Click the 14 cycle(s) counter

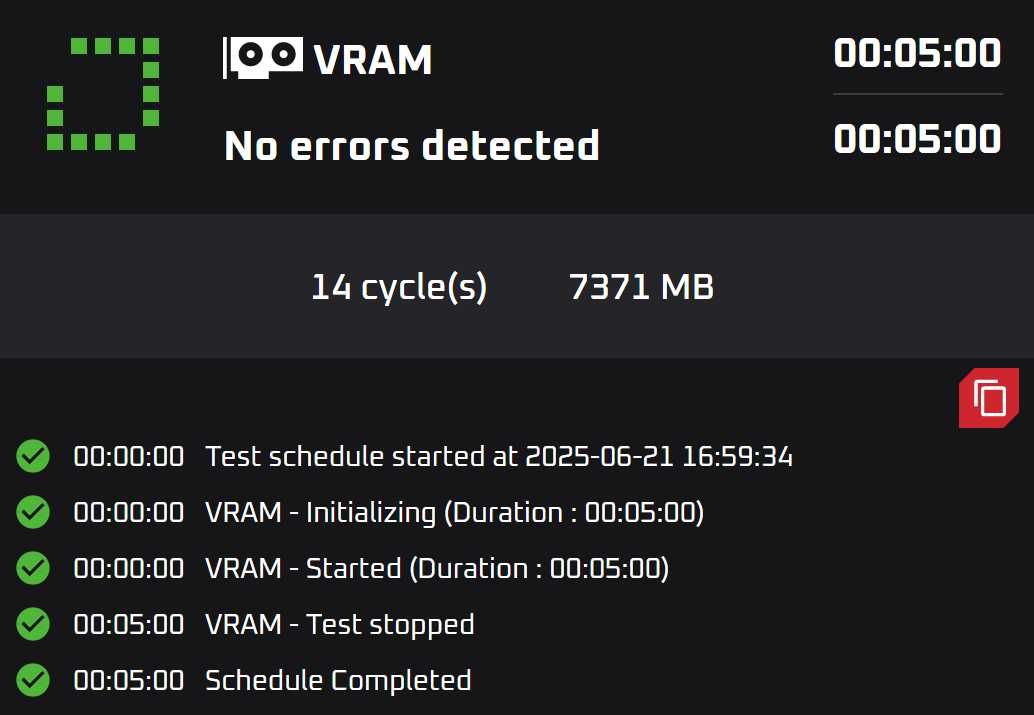[x=399, y=287]
